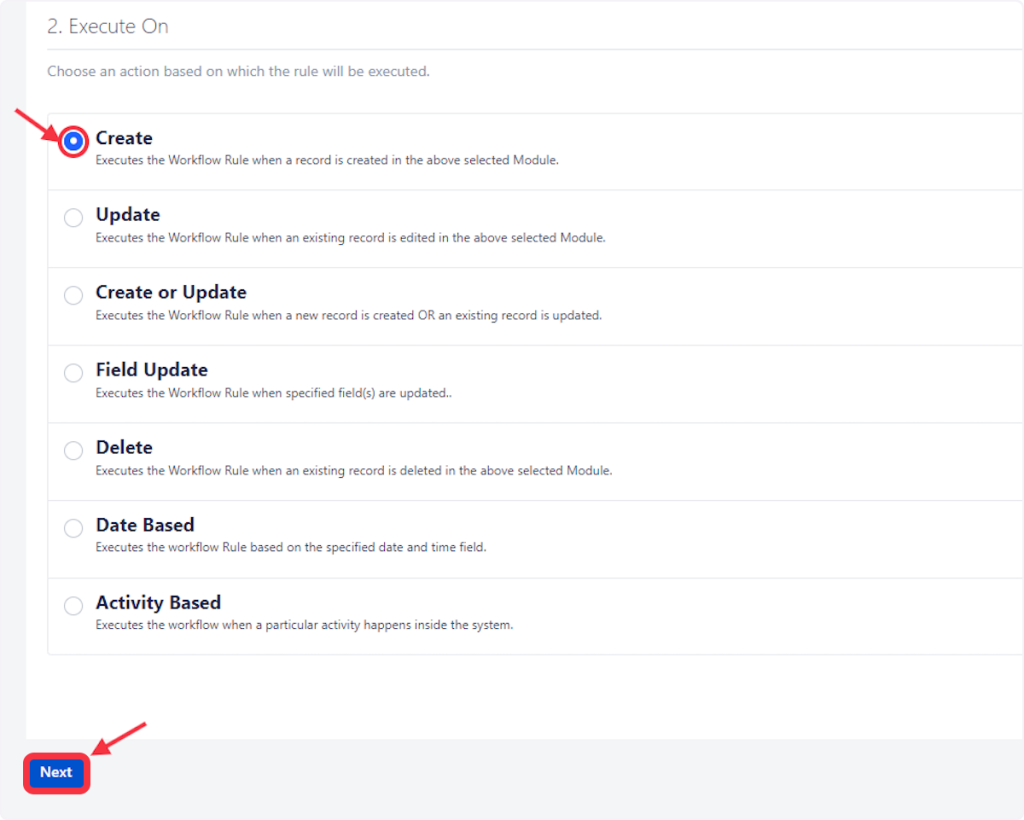Screen dimensions: 1024x820
Task: Click the '2. Execute On' section heading
Action: pos(108,27)
